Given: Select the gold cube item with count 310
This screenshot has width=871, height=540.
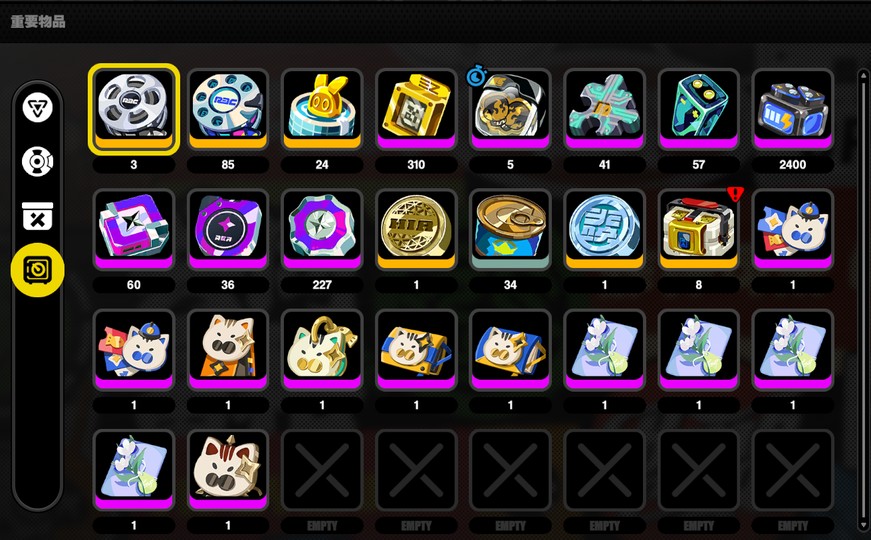Looking at the screenshot, I should pyautogui.click(x=416, y=109).
